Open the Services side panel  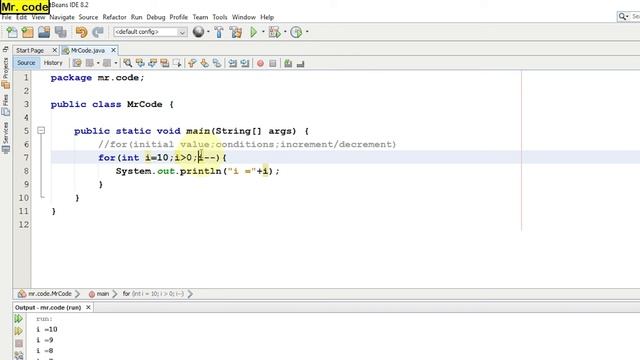[5, 138]
